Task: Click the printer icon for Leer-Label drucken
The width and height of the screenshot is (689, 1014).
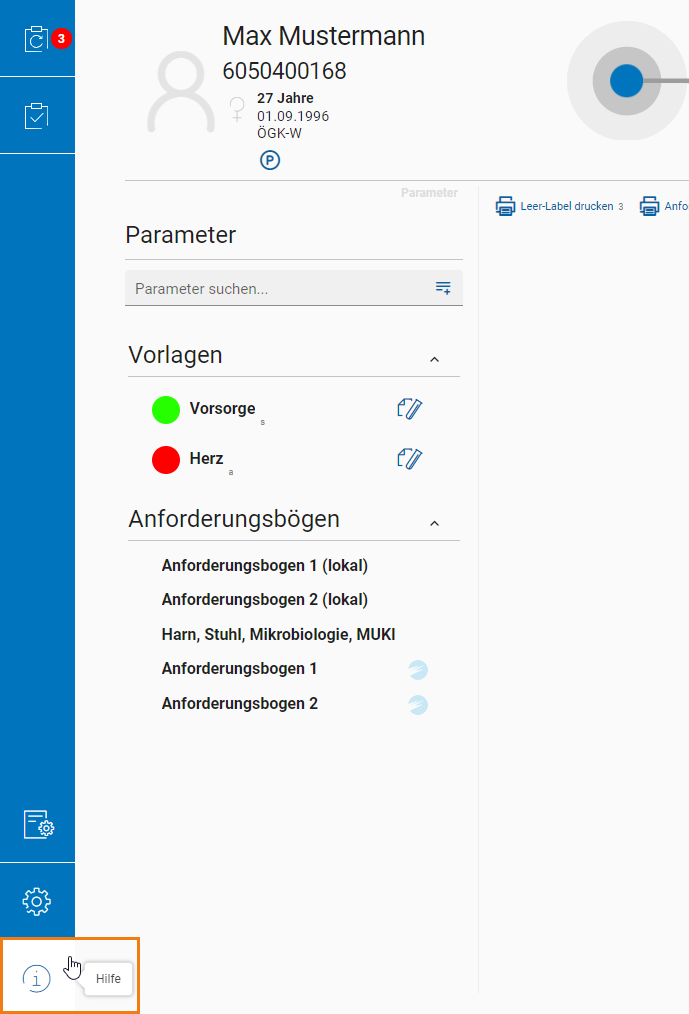Action: 505,206
